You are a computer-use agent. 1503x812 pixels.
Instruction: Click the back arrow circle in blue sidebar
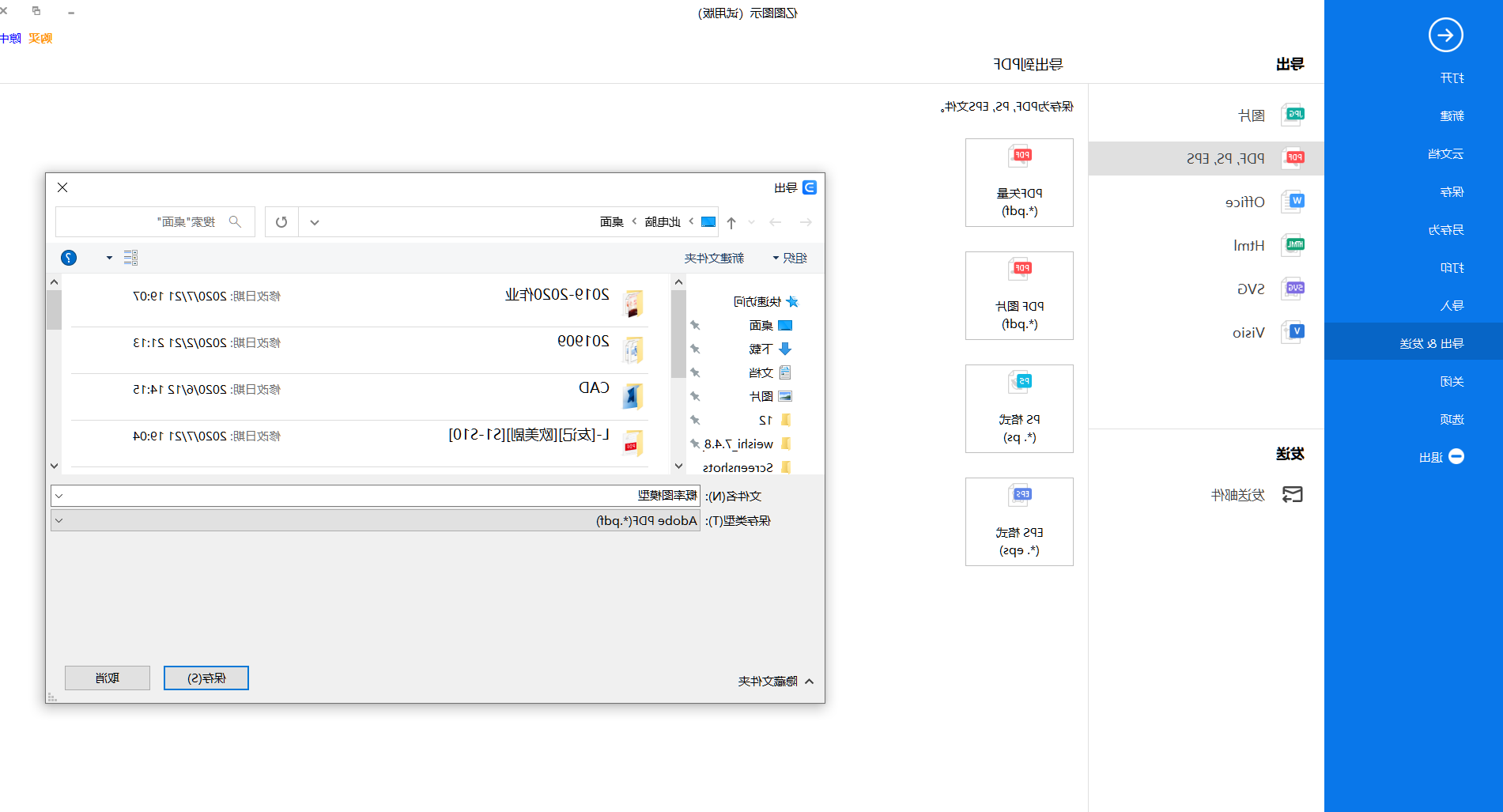[1445, 35]
